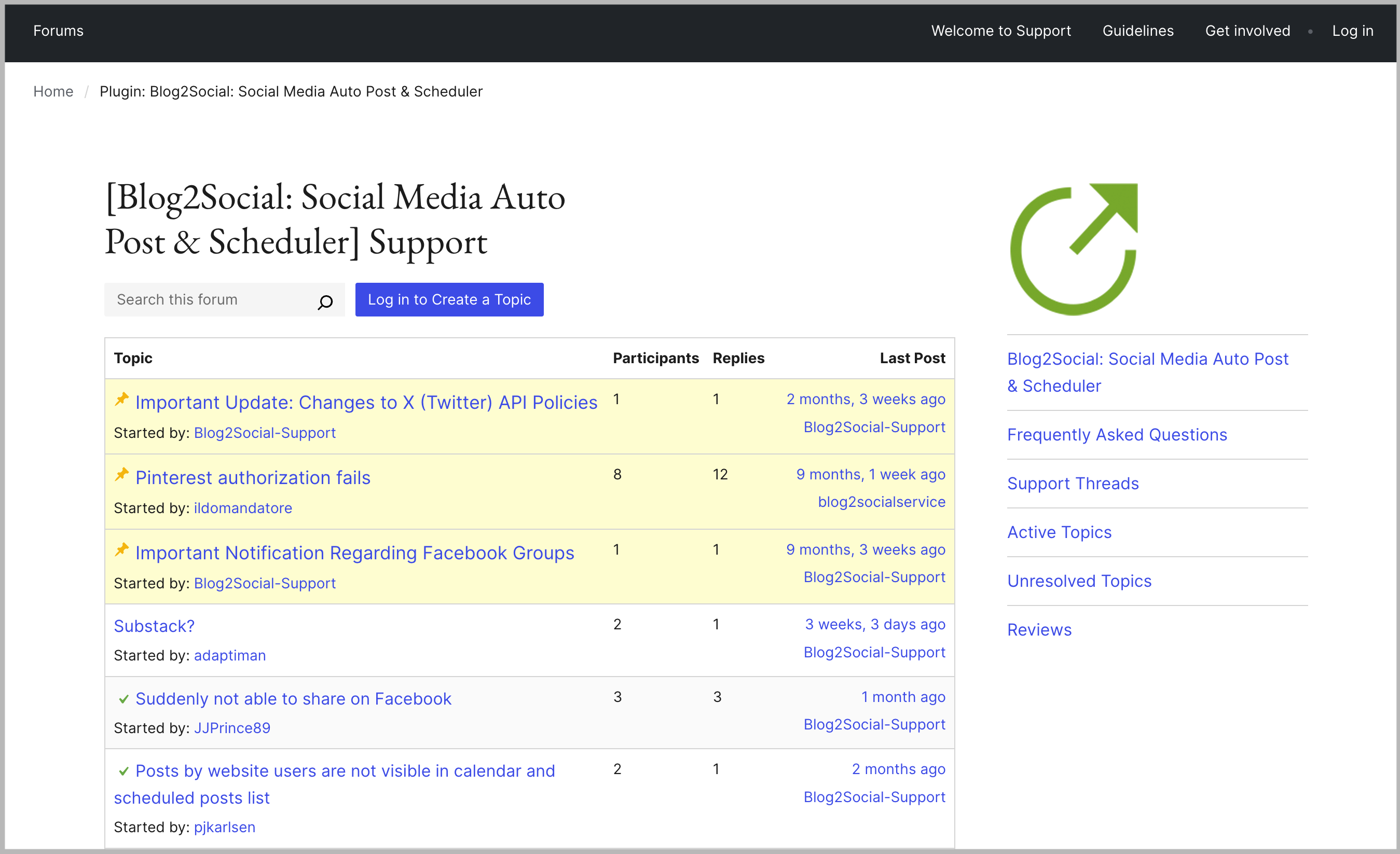
Task: Click Plugin: Blog2Social breadcrumb text
Action: (291, 91)
